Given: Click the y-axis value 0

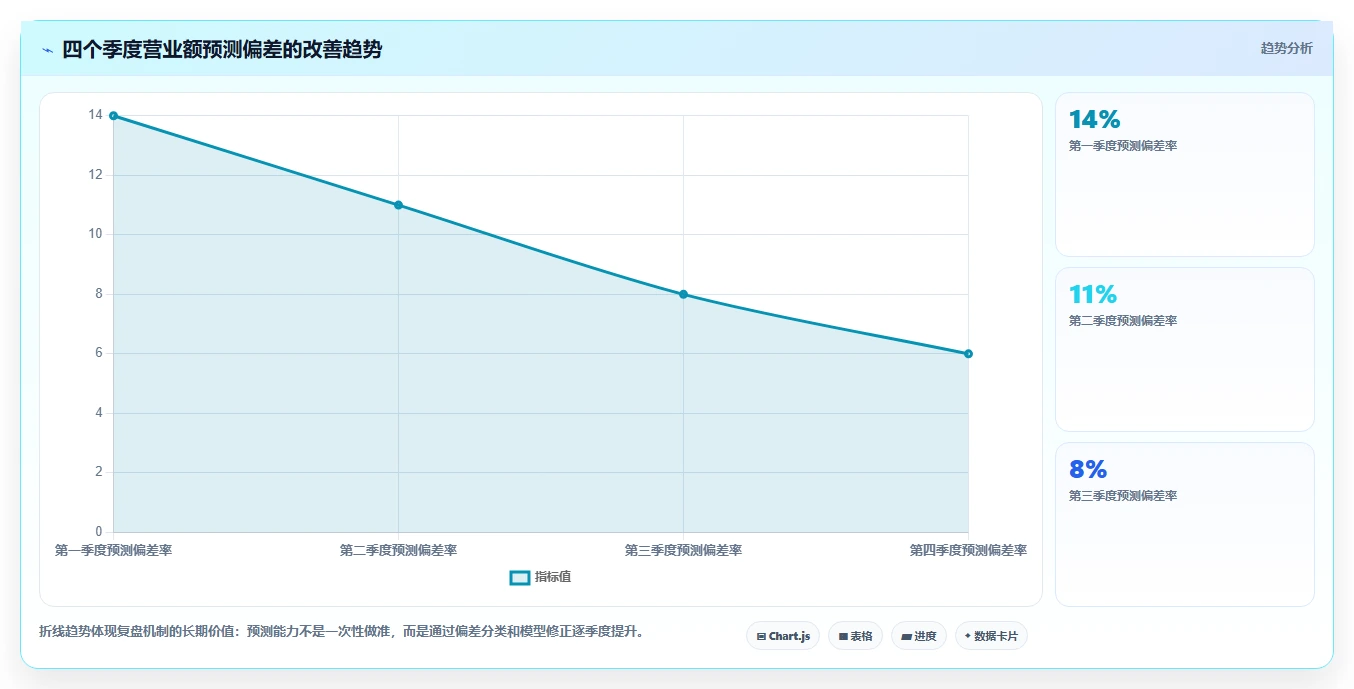Looking at the screenshot, I should coord(98,531).
